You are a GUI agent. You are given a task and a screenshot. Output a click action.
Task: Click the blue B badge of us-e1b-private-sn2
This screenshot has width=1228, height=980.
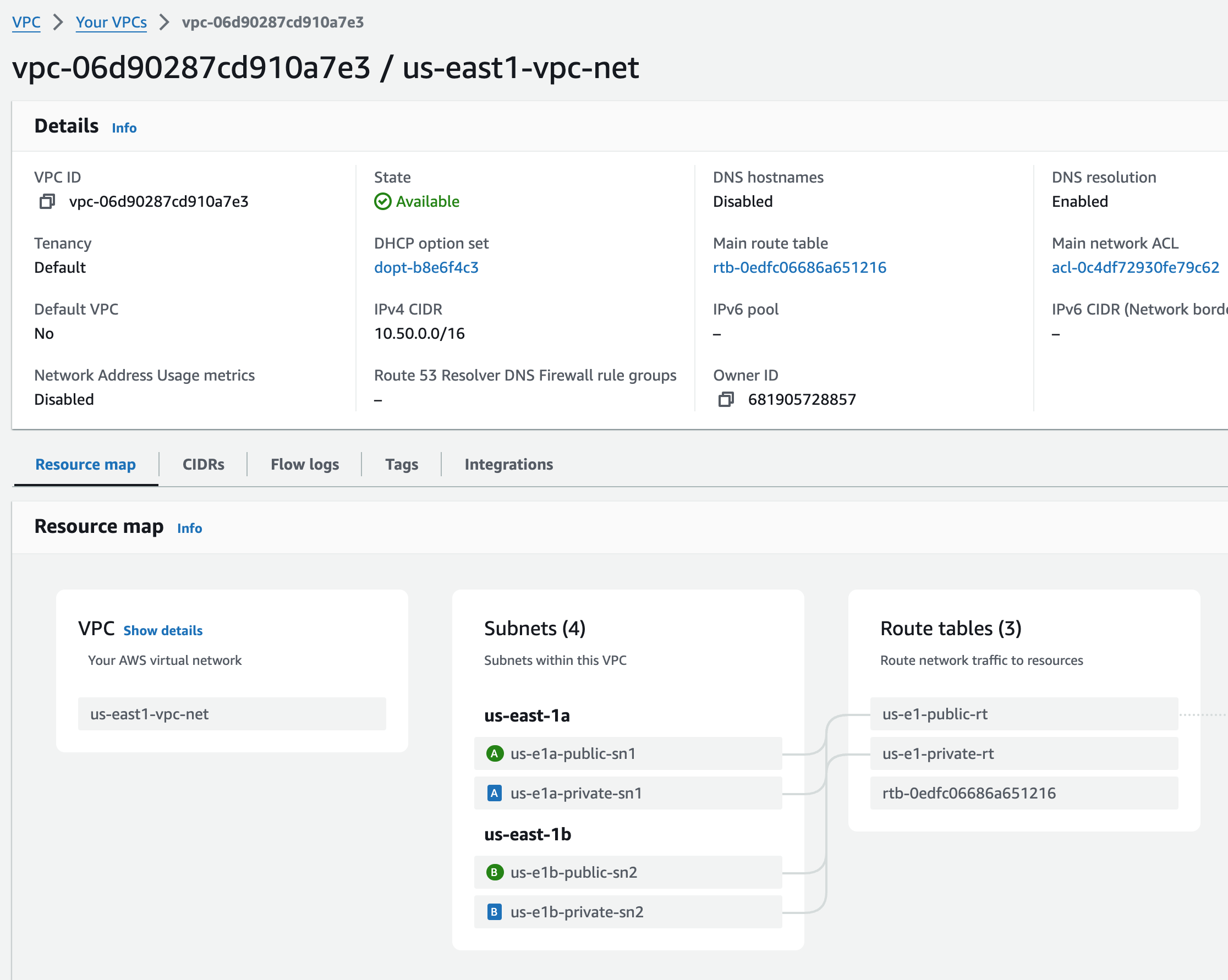(495, 912)
